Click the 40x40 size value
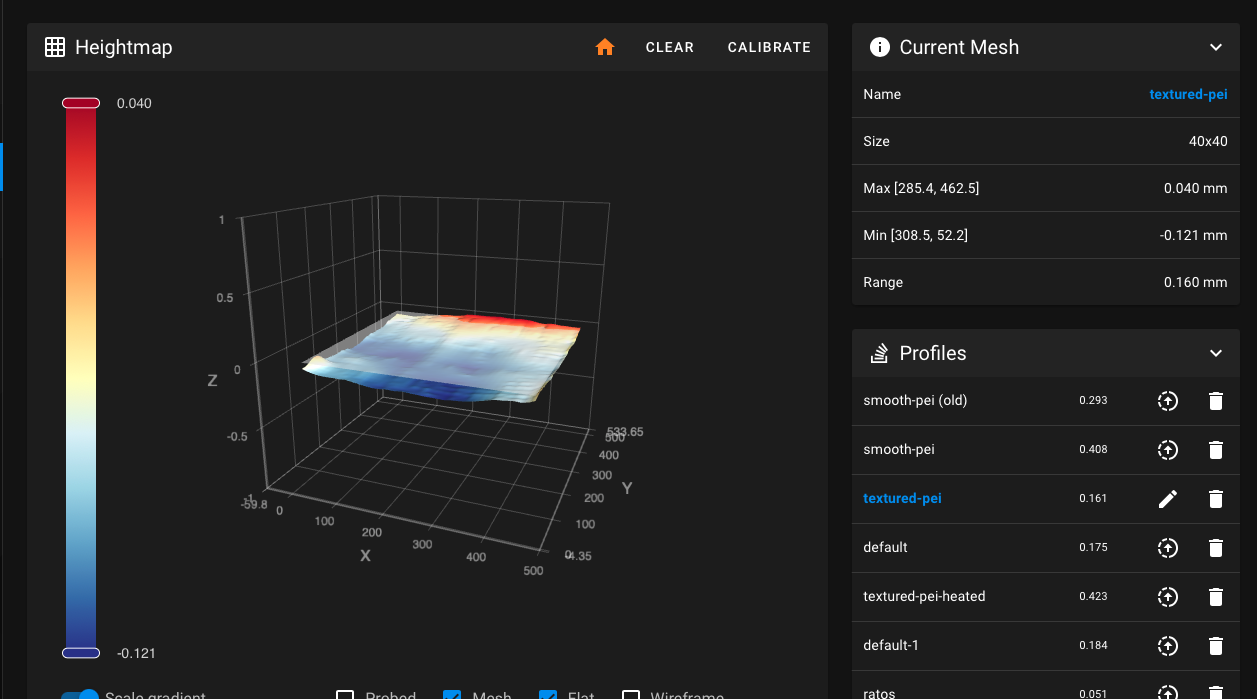 pos(1208,141)
